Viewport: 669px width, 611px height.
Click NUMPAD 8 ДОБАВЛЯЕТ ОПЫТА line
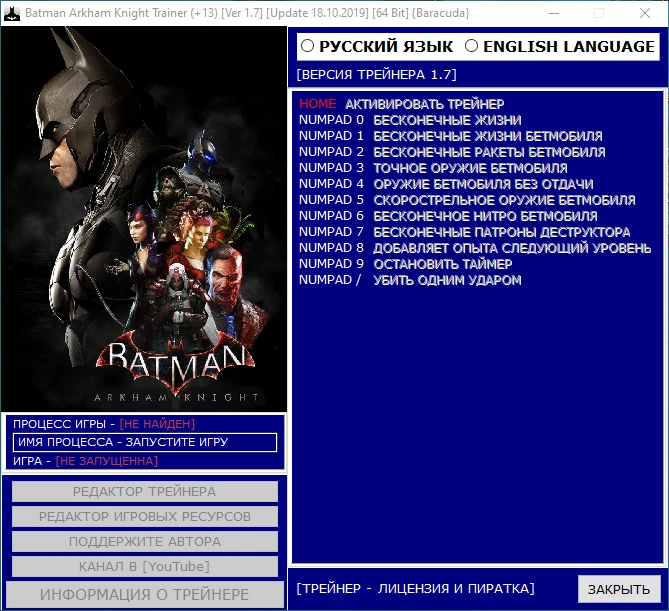point(475,248)
